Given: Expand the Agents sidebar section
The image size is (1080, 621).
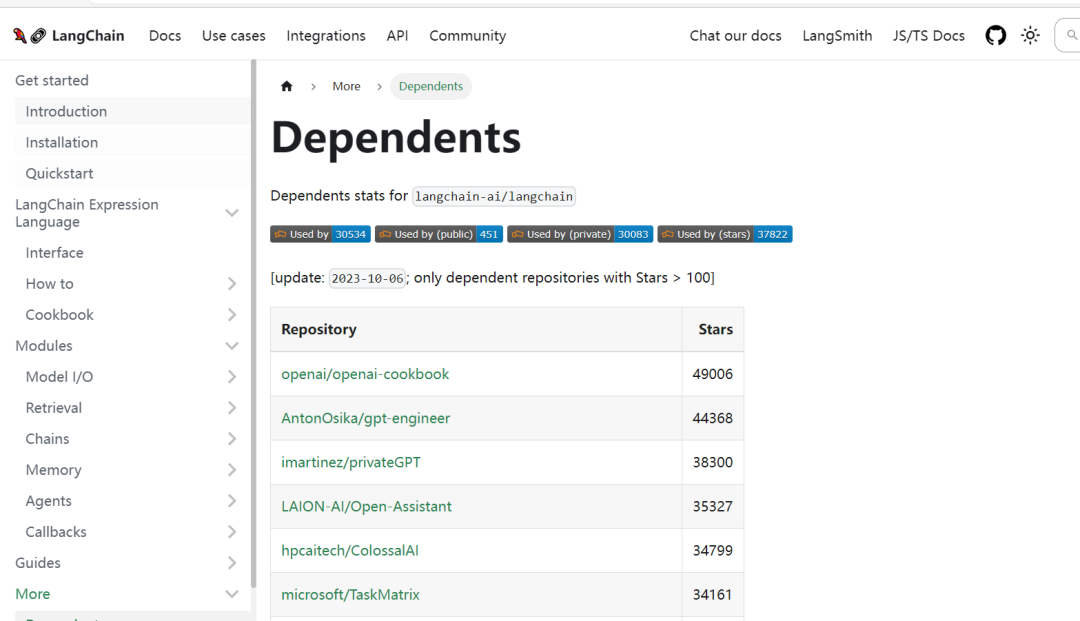Looking at the screenshot, I should 232,501.
